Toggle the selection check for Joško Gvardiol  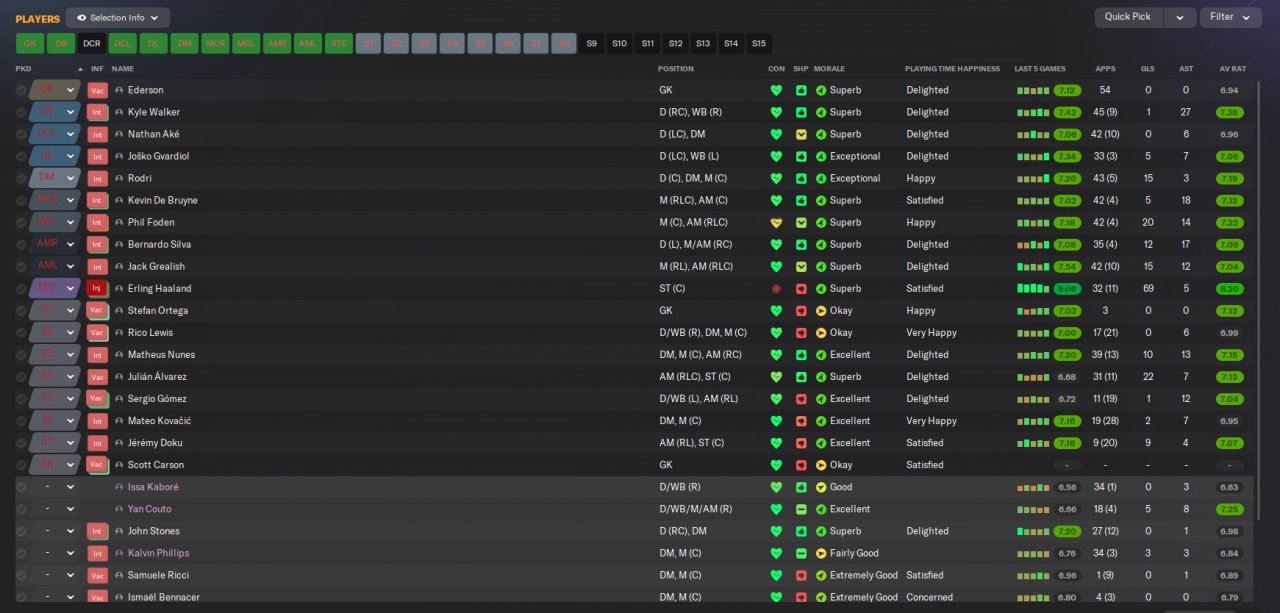tap(21, 156)
